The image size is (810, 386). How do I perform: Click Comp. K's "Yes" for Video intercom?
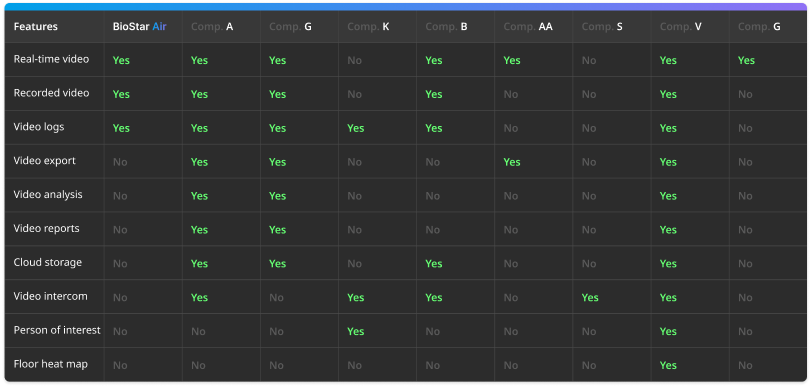355,298
